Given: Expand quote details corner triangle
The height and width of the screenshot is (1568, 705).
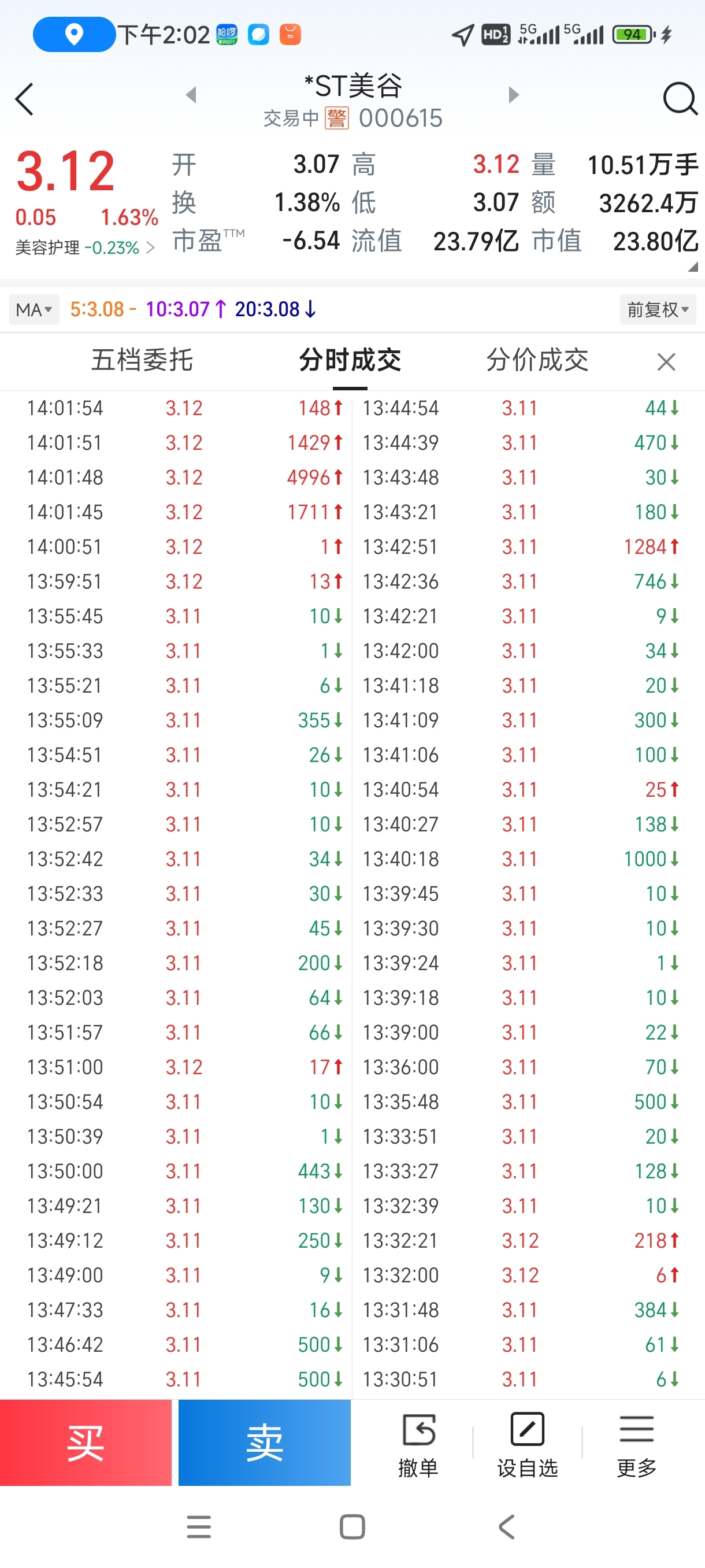Looking at the screenshot, I should (692, 267).
